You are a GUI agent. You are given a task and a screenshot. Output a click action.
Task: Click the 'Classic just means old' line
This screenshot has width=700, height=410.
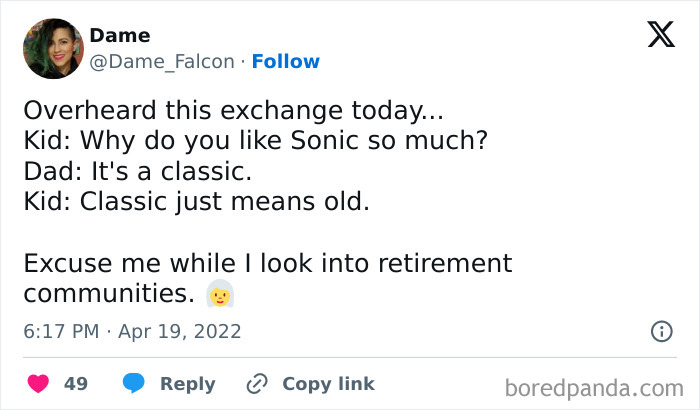196,200
